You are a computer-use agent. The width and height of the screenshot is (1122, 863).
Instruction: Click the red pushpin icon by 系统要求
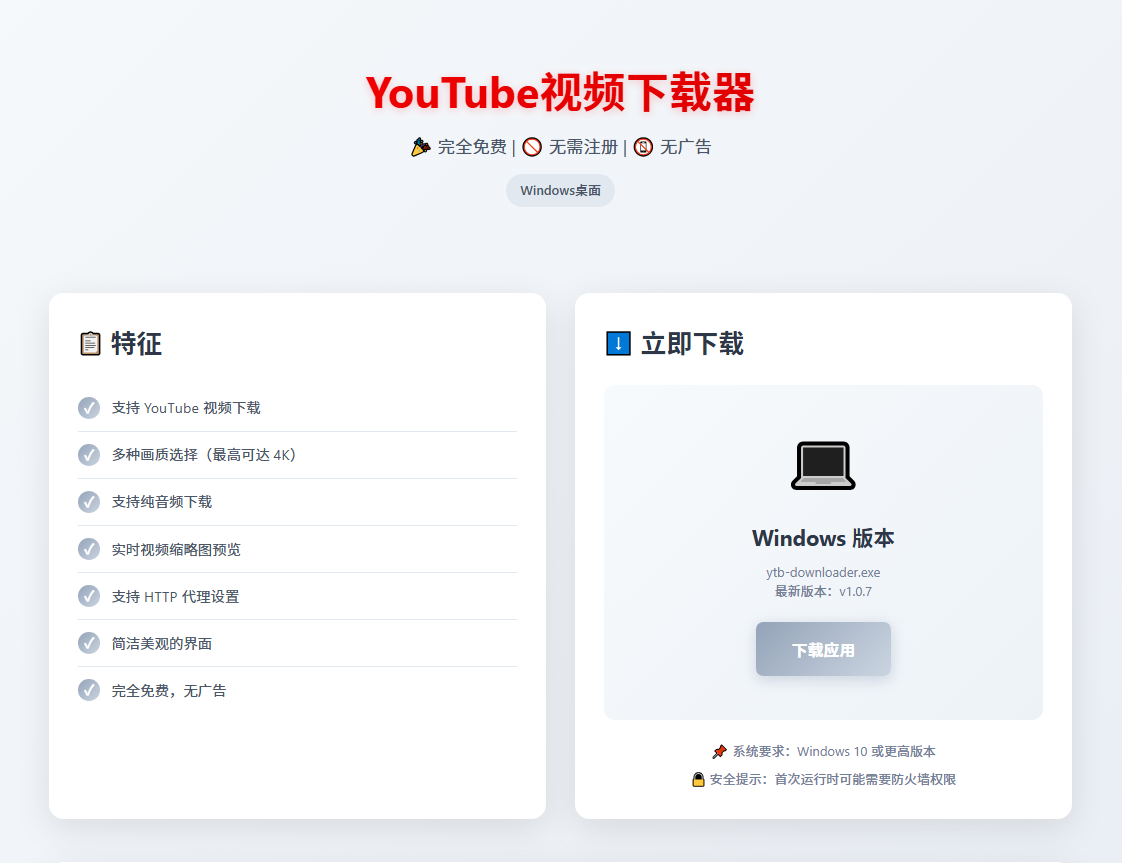pos(719,752)
